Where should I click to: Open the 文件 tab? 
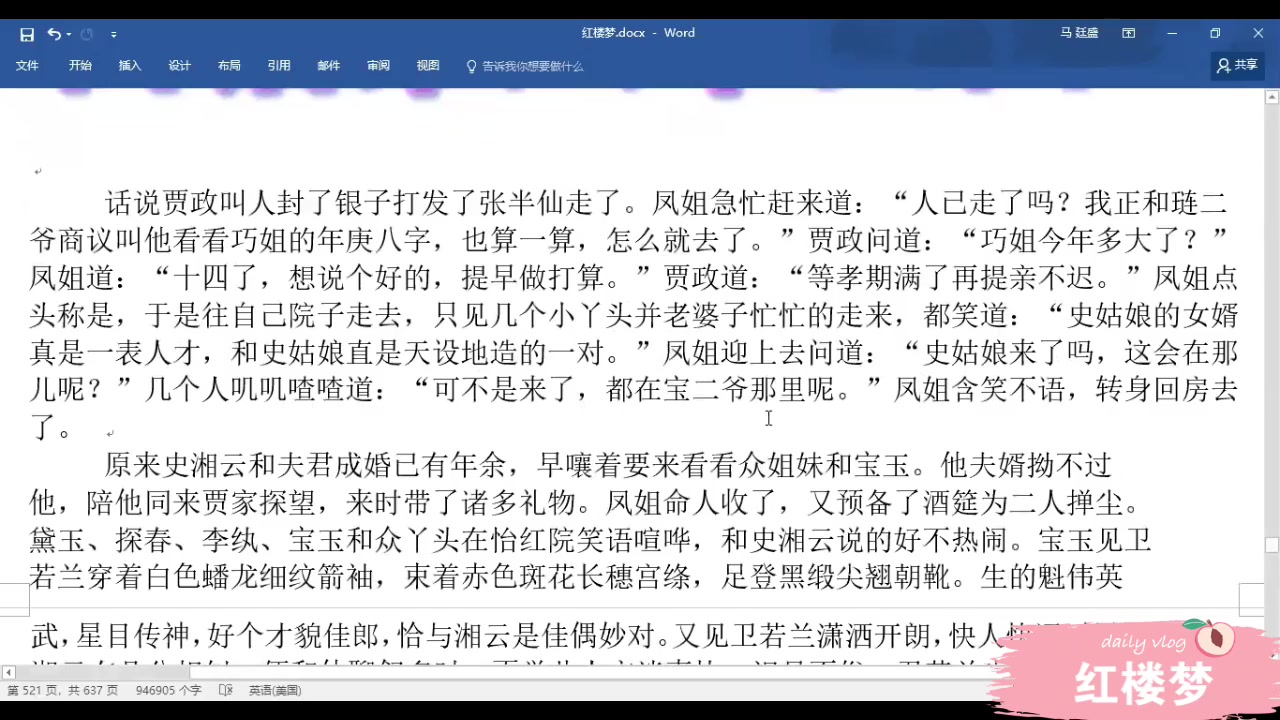(x=27, y=66)
